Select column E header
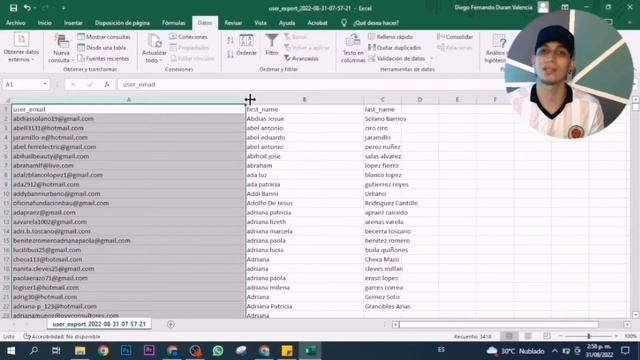The height and width of the screenshot is (360, 640). 457,100
